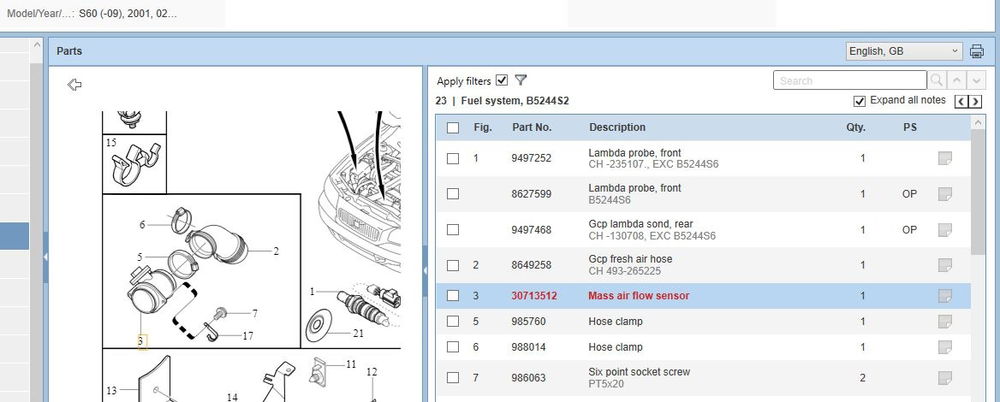Tick the select-all checkbox in table header
The width and height of the screenshot is (1000, 402).
(453, 127)
